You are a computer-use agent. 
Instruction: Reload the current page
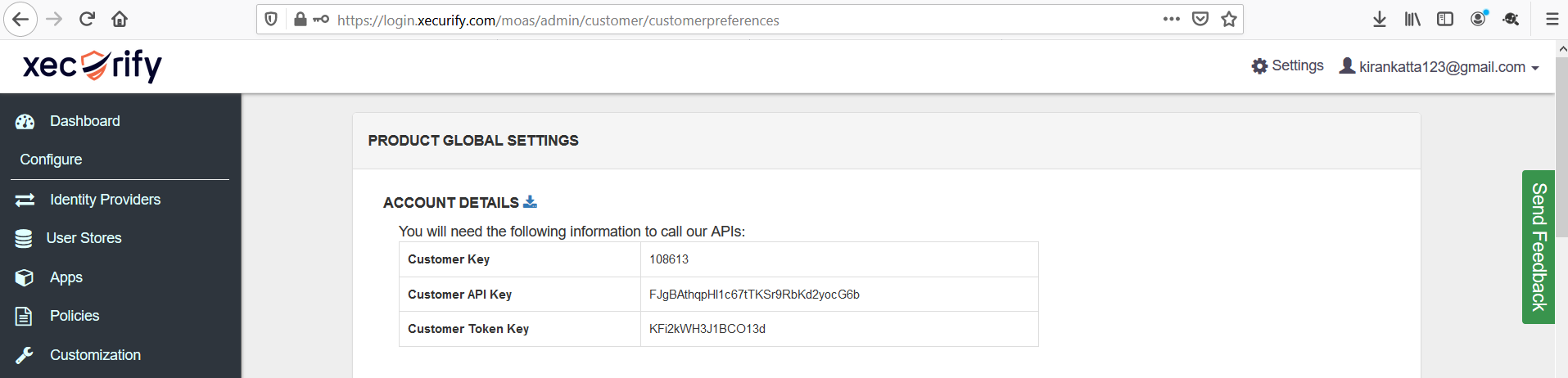coord(87,20)
